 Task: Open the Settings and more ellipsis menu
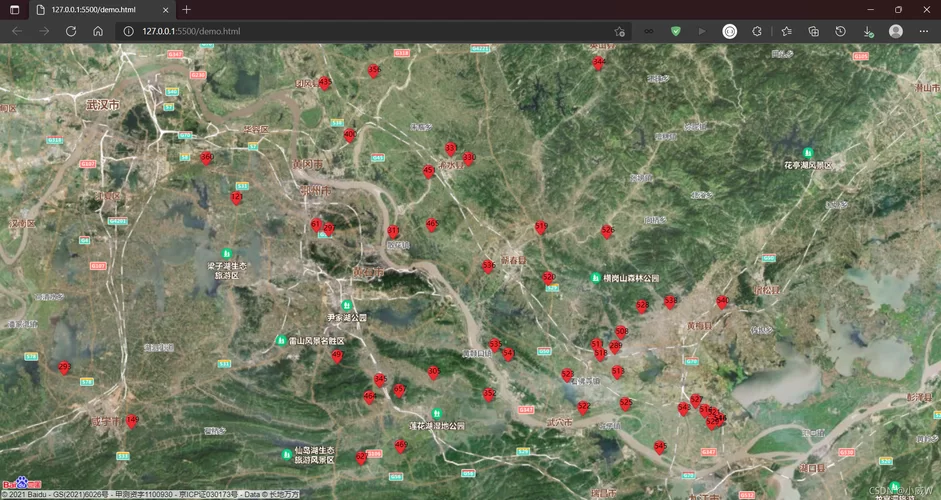pos(924,31)
